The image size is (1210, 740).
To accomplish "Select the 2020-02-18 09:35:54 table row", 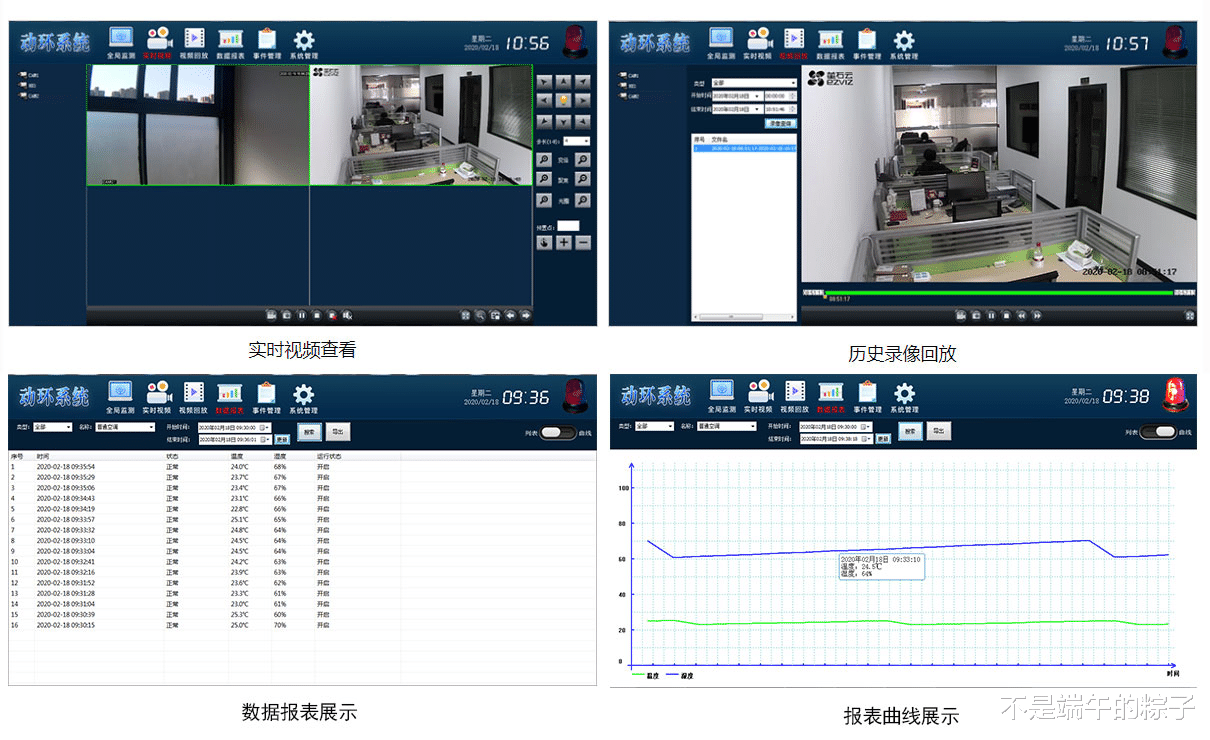I will (300, 467).
